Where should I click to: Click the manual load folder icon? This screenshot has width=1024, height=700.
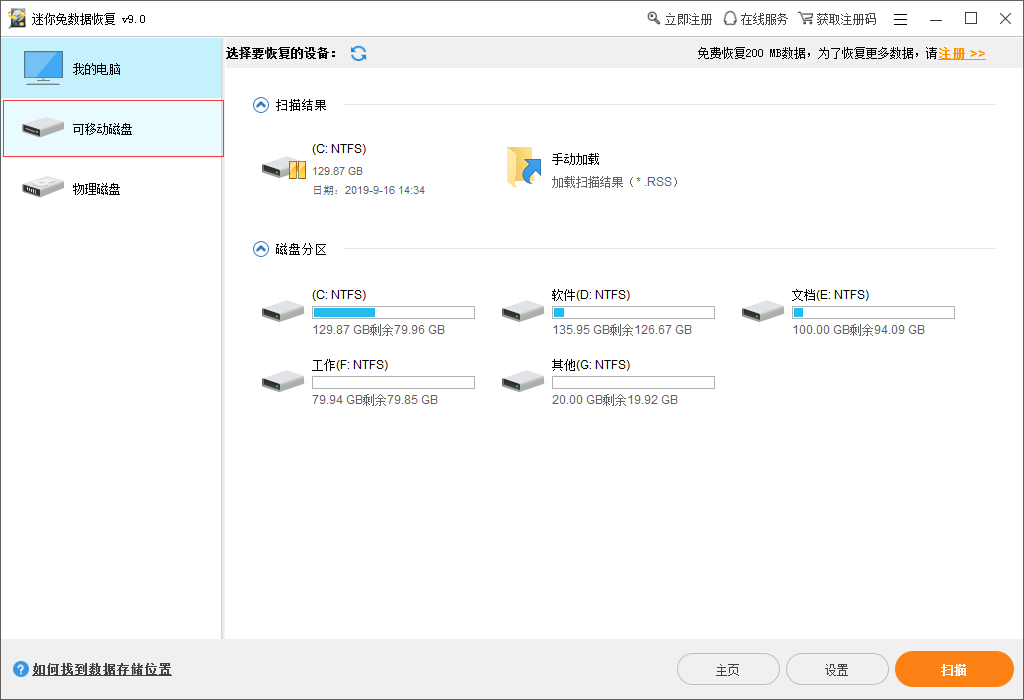click(524, 167)
